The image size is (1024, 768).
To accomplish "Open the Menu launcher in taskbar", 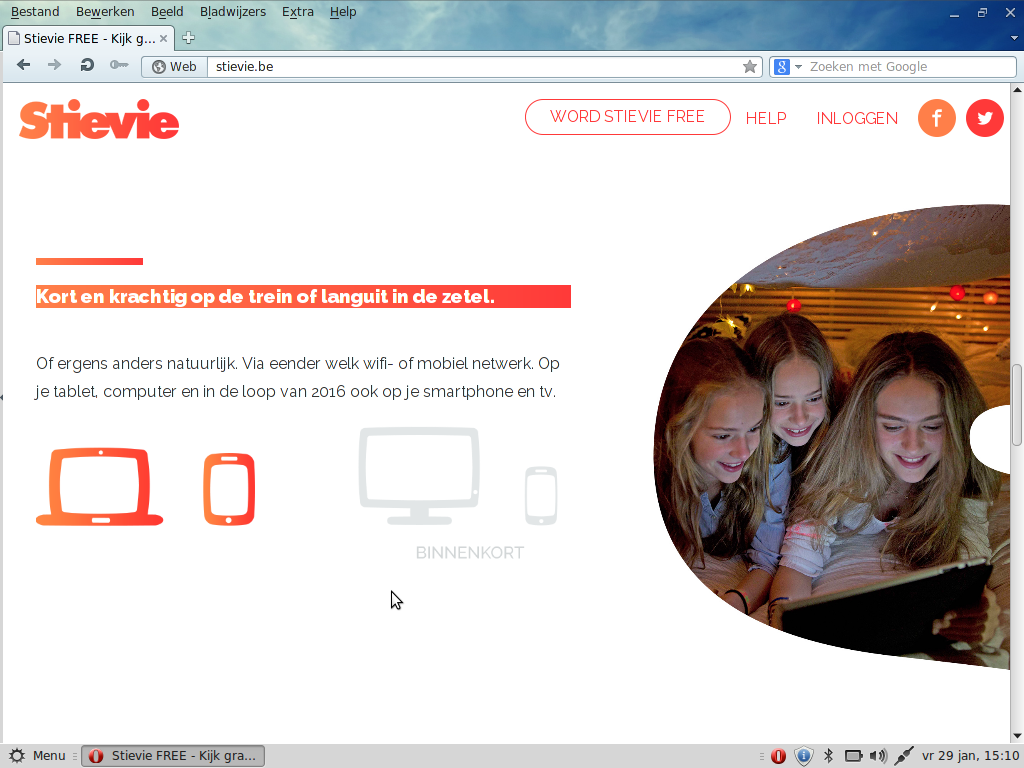I will pyautogui.click(x=37, y=756).
